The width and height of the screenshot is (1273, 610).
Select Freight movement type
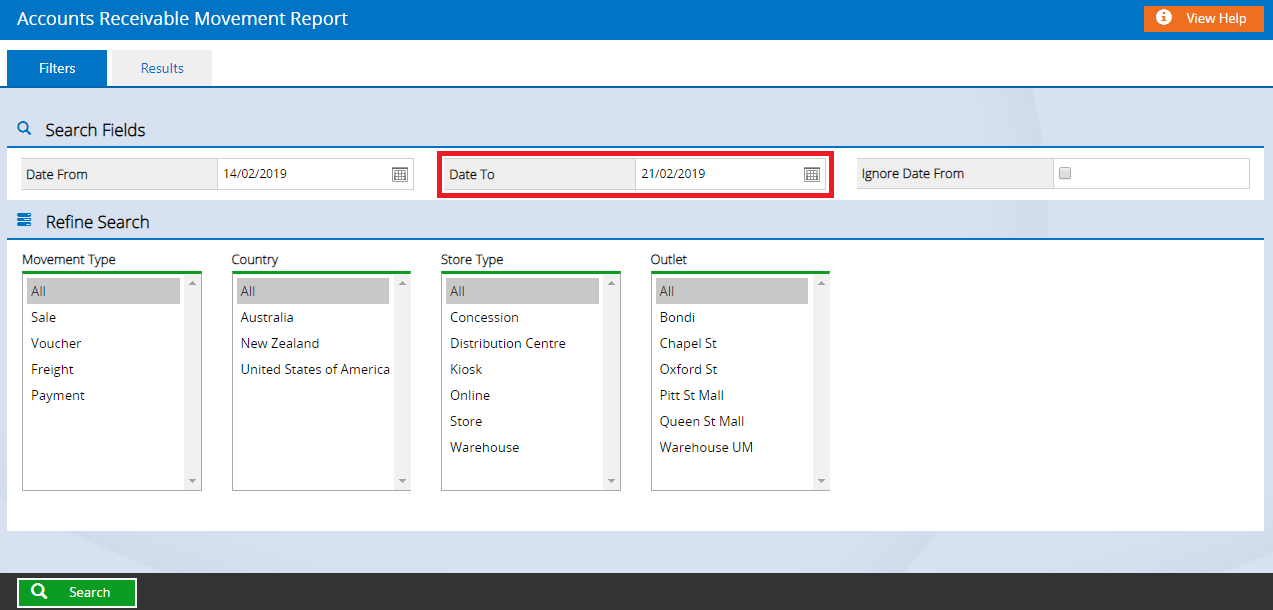tap(104, 369)
